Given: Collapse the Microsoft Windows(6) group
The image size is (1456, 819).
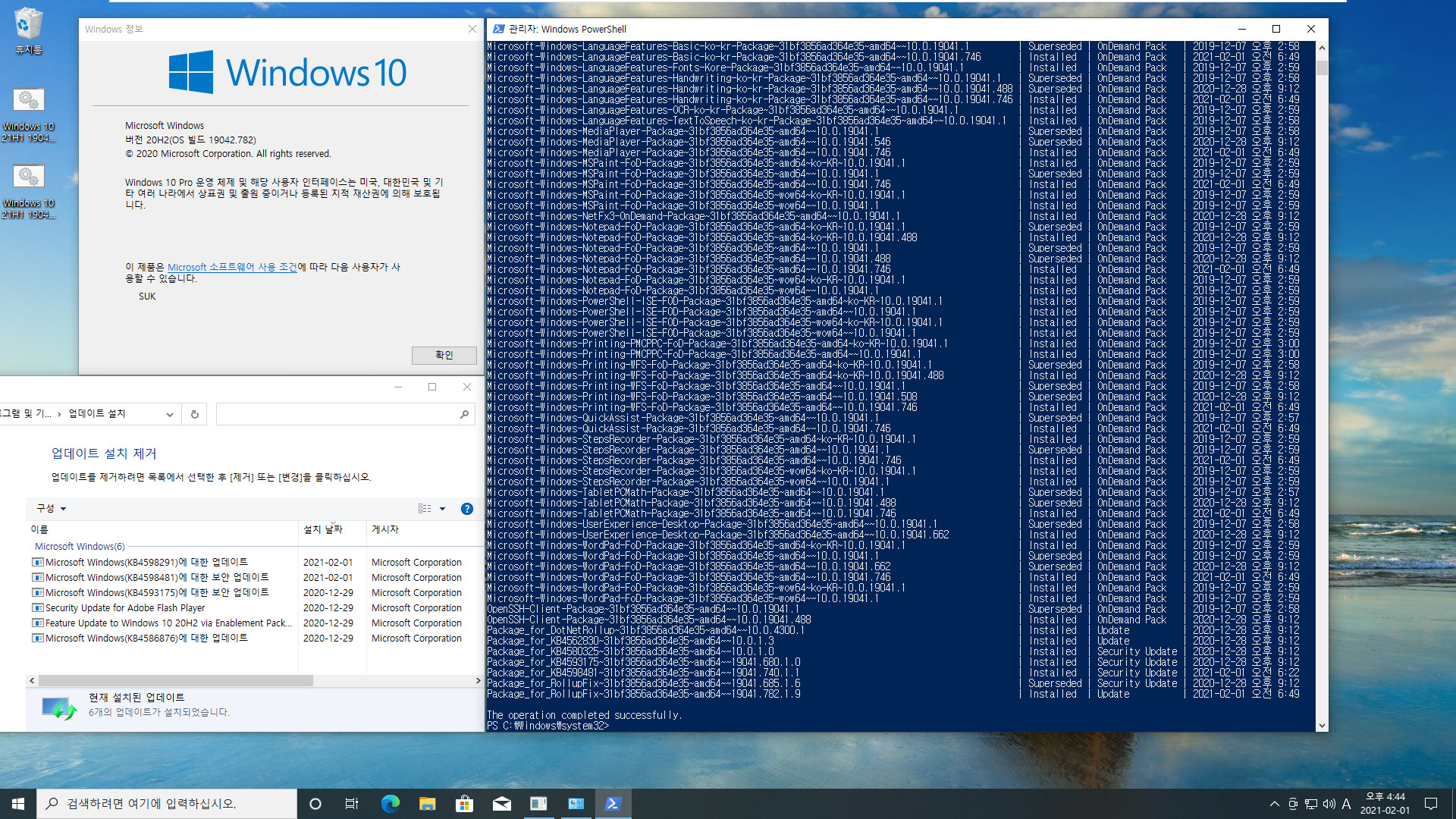Looking at the screenshot, I should coord(80,546).
